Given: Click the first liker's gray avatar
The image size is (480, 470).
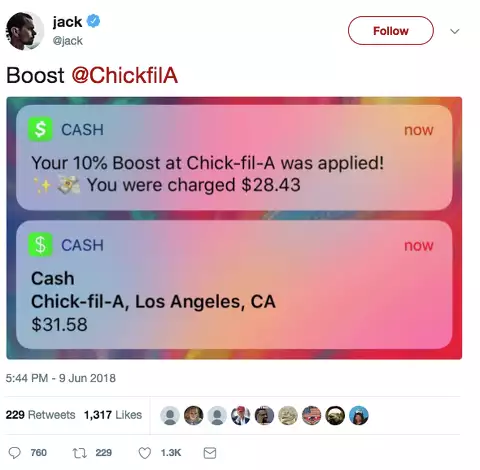Looking at the screenshot, I should (x=170, y=416).
